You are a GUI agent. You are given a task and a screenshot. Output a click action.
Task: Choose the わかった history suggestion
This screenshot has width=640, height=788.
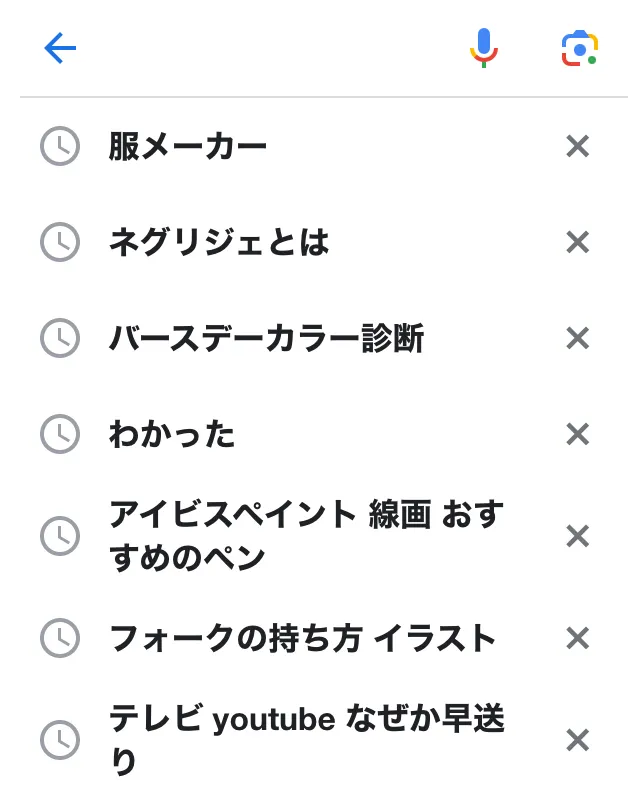point(172,434)
